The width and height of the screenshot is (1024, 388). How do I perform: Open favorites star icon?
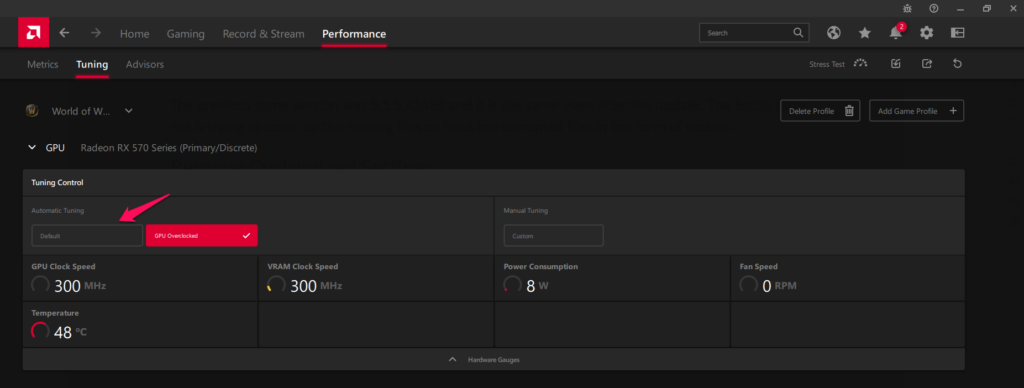coord(865,33)
